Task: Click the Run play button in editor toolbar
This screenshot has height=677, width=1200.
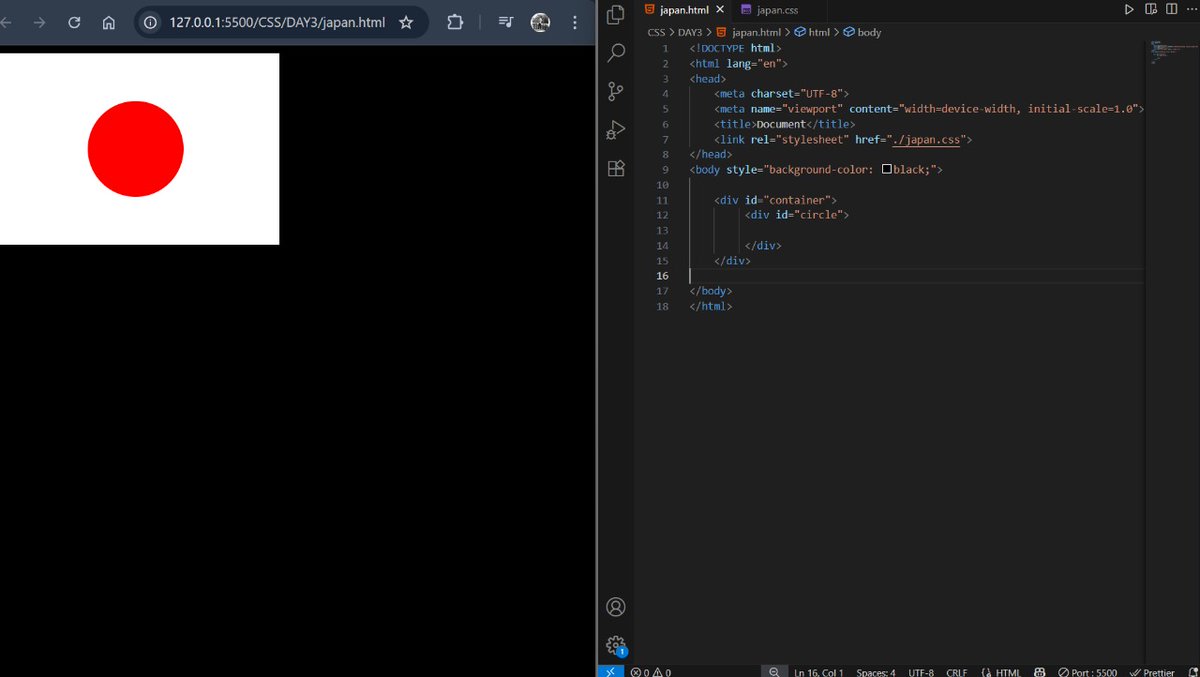Action: pyautogui.click(x=1129, y=9)
